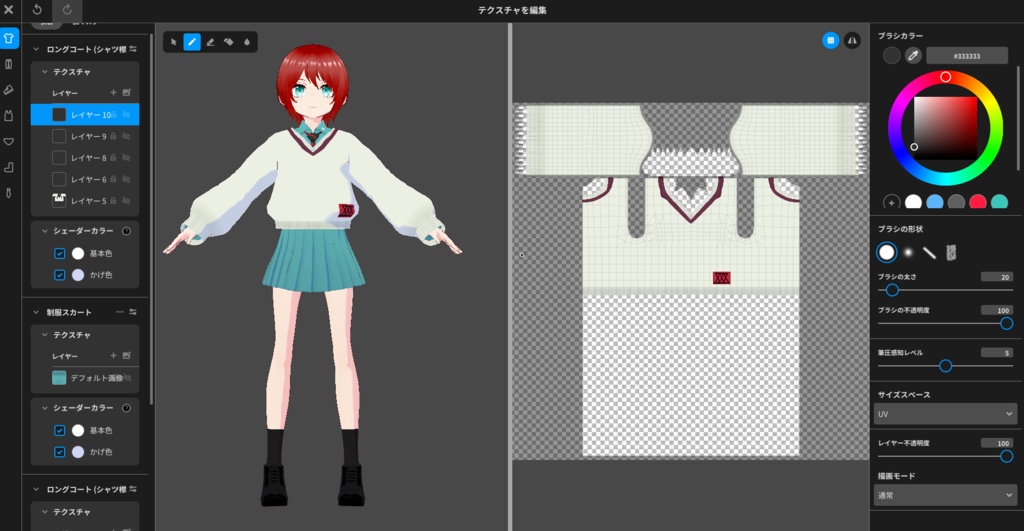Open the skirt's three-dot more menu
The image size is (1024, 531).
point(120,312)
